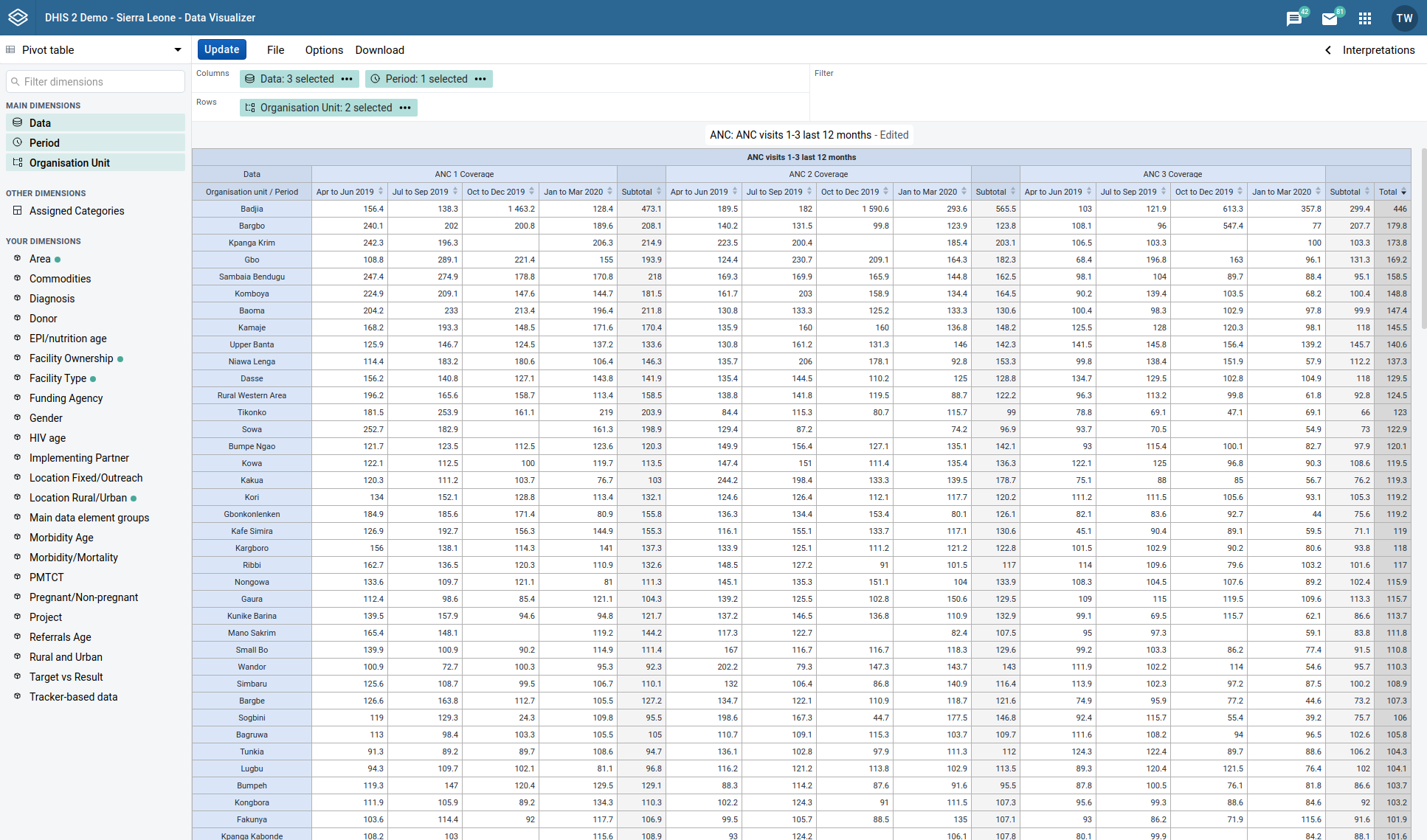The width and height of the screenshot is (1427, 840).
Task: Click the icon beside PMTCT dimension
Action: coord(18,577)
